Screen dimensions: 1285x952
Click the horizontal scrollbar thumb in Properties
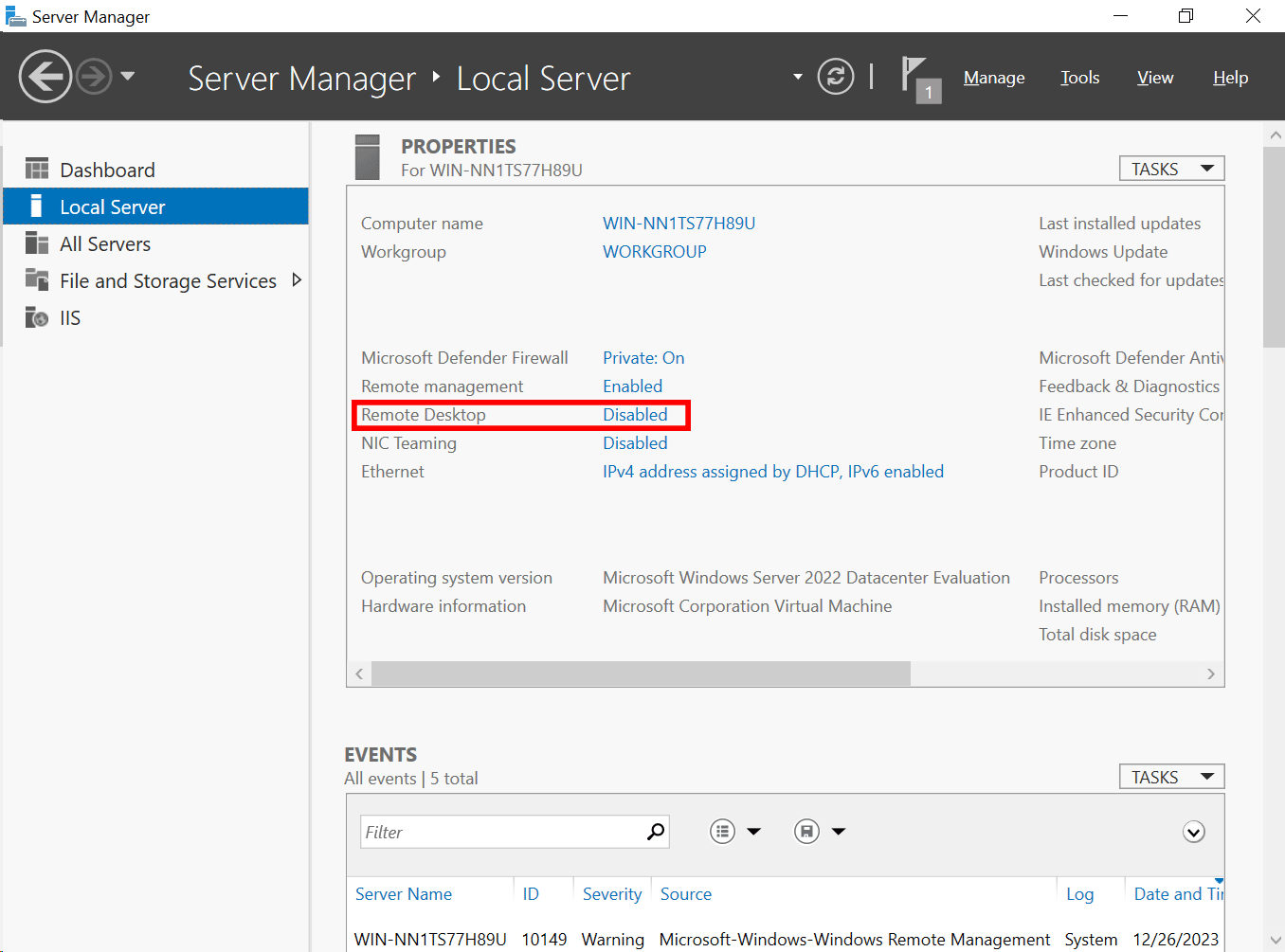(641, 674)
